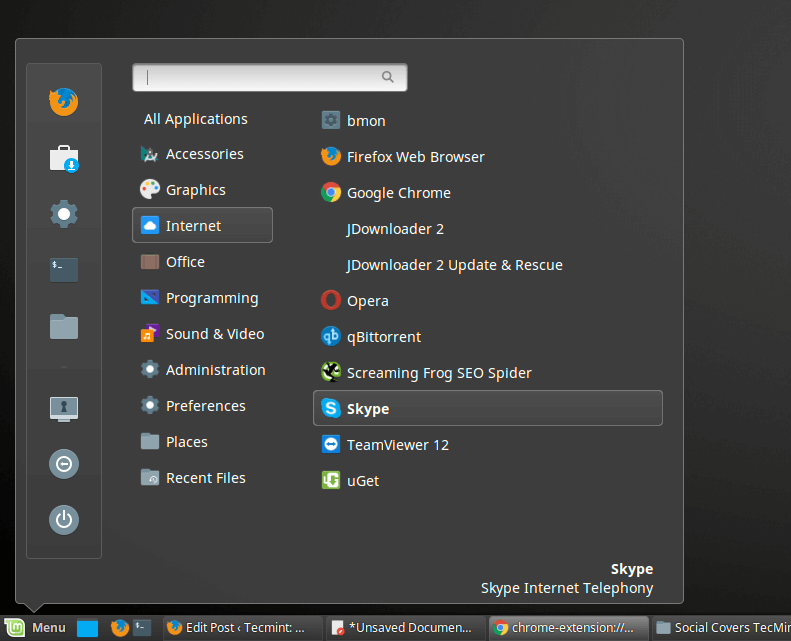
Task: Click the Programming category icon
Action: click(x=150, y=298)
